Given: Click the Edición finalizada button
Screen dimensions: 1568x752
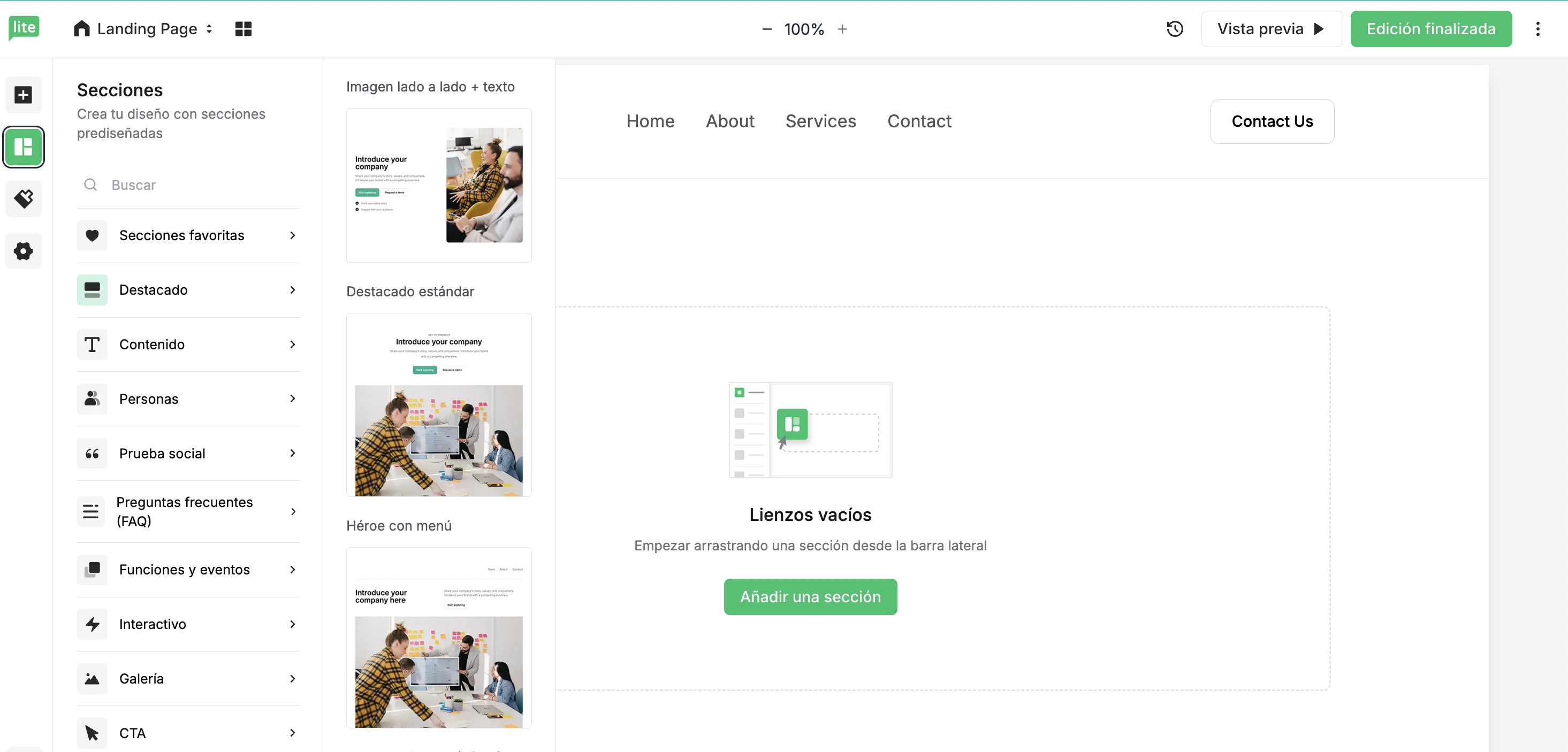Looking at the screenshot, I should (x=1430, y=28).
